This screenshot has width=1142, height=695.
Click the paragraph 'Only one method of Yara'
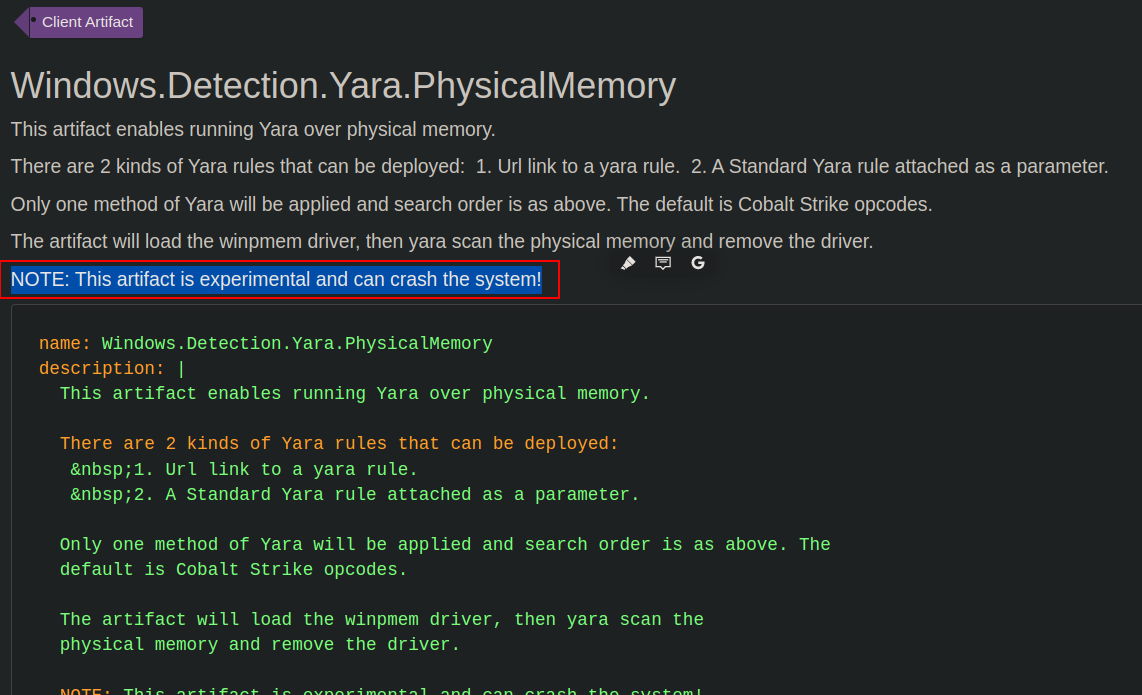pos(471,205)
